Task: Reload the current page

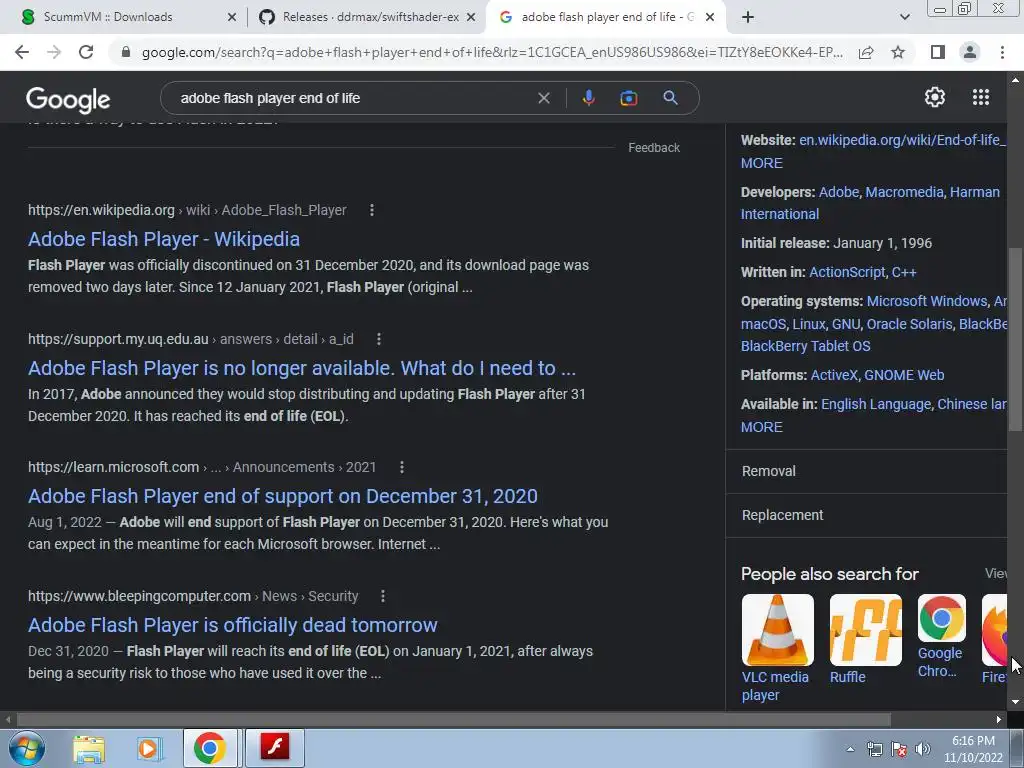Action: coord(86,52)
